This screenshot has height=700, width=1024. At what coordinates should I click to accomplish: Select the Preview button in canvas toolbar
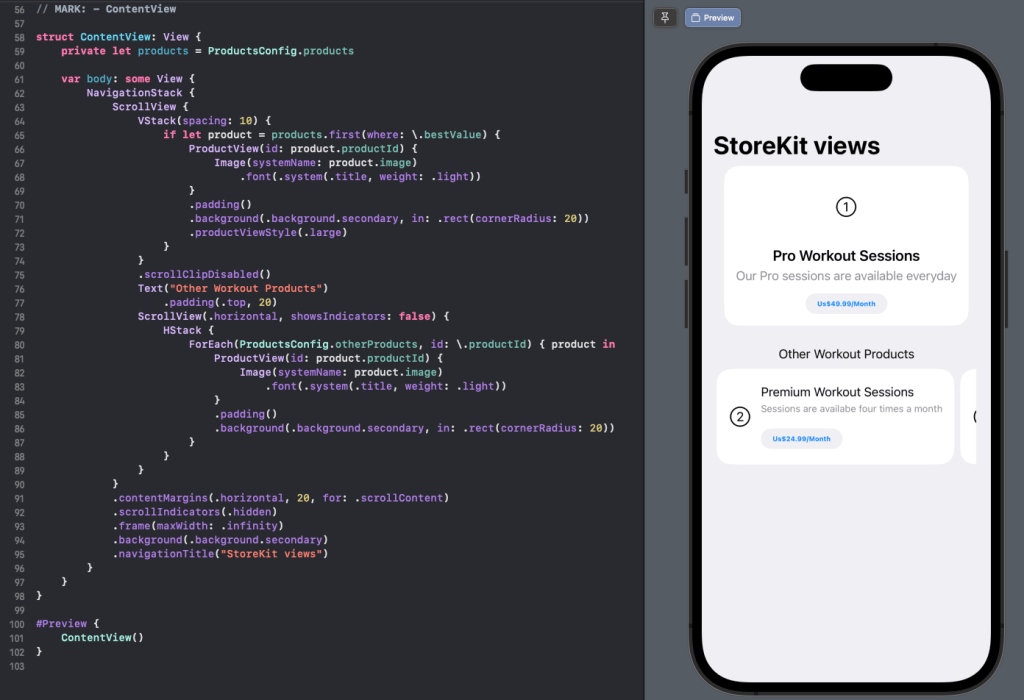click(x=712, y=17)
